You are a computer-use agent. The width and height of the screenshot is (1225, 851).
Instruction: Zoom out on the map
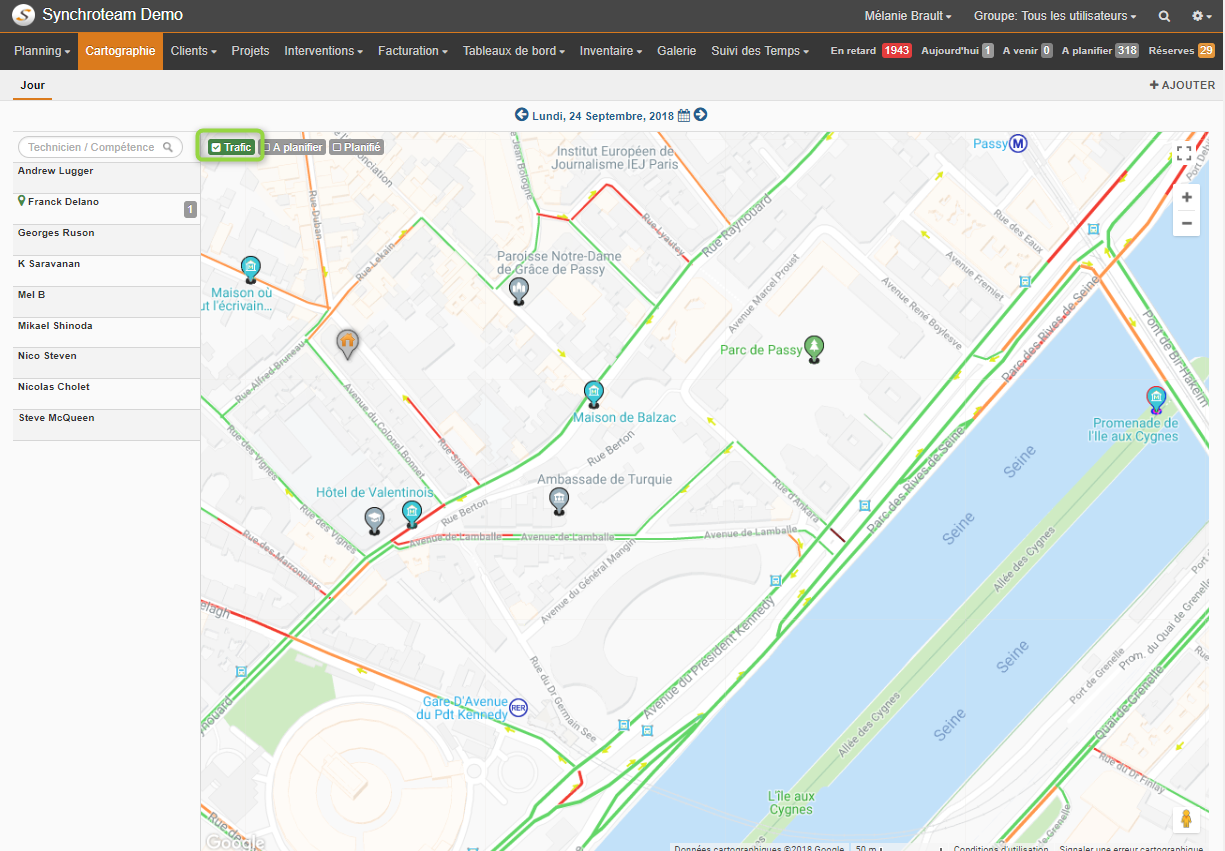1186,223
